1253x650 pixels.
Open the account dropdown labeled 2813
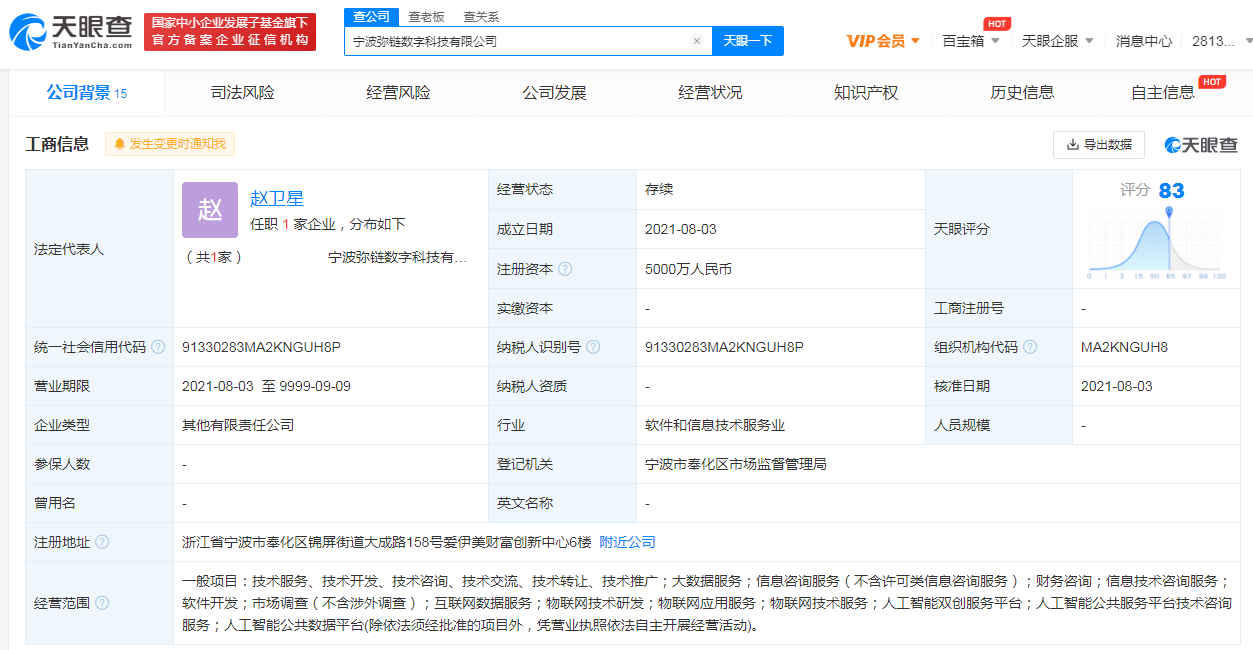tap(1221, 41)
